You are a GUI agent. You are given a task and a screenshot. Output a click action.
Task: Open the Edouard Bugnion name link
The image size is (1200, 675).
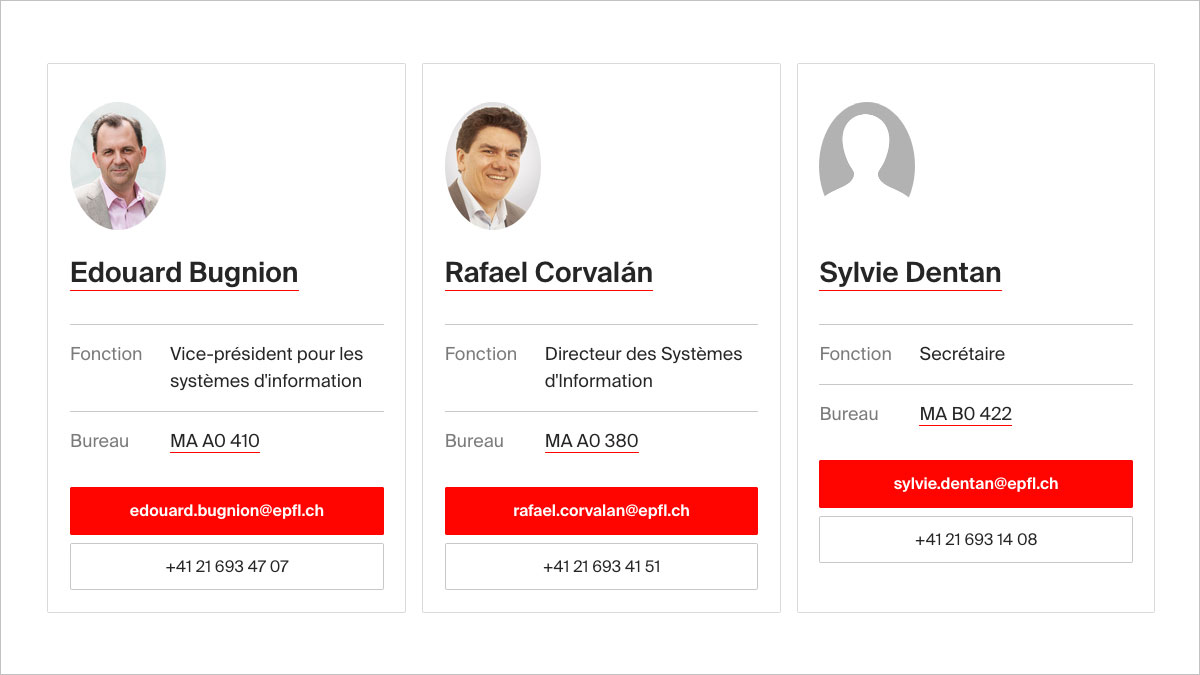pyautogui.click(x=184, y=273)
